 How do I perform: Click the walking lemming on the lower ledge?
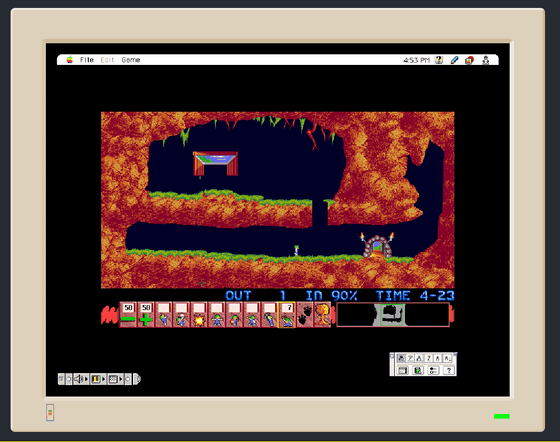(296, 250)
